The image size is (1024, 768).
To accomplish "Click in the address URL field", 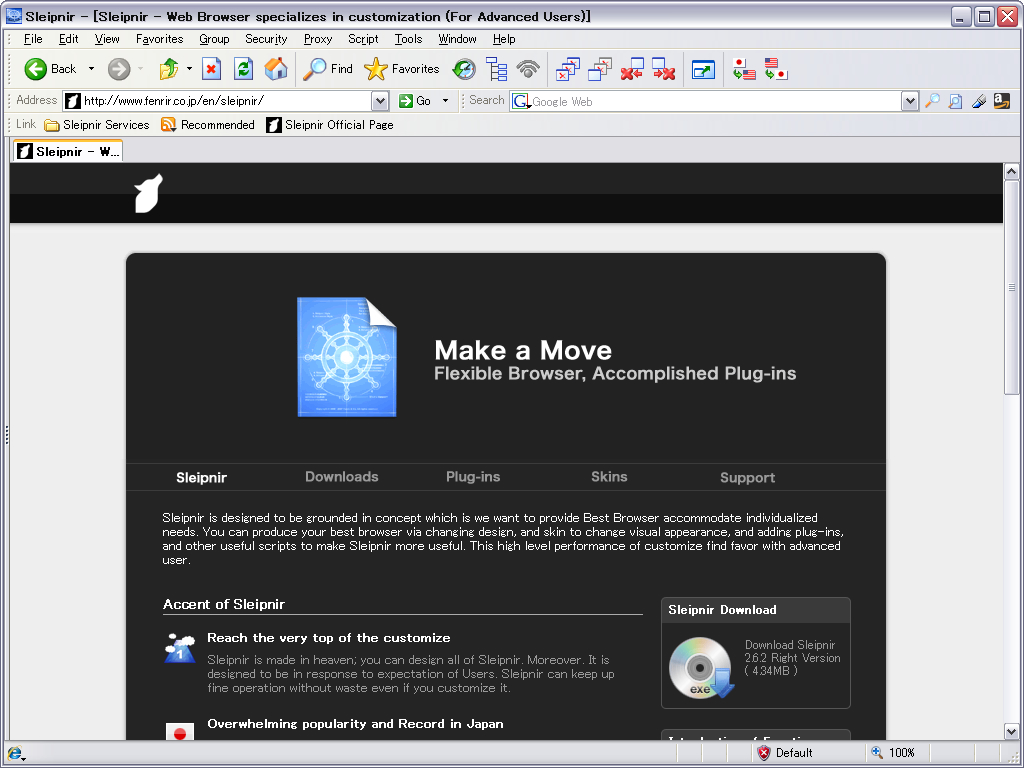I will 227,101.
